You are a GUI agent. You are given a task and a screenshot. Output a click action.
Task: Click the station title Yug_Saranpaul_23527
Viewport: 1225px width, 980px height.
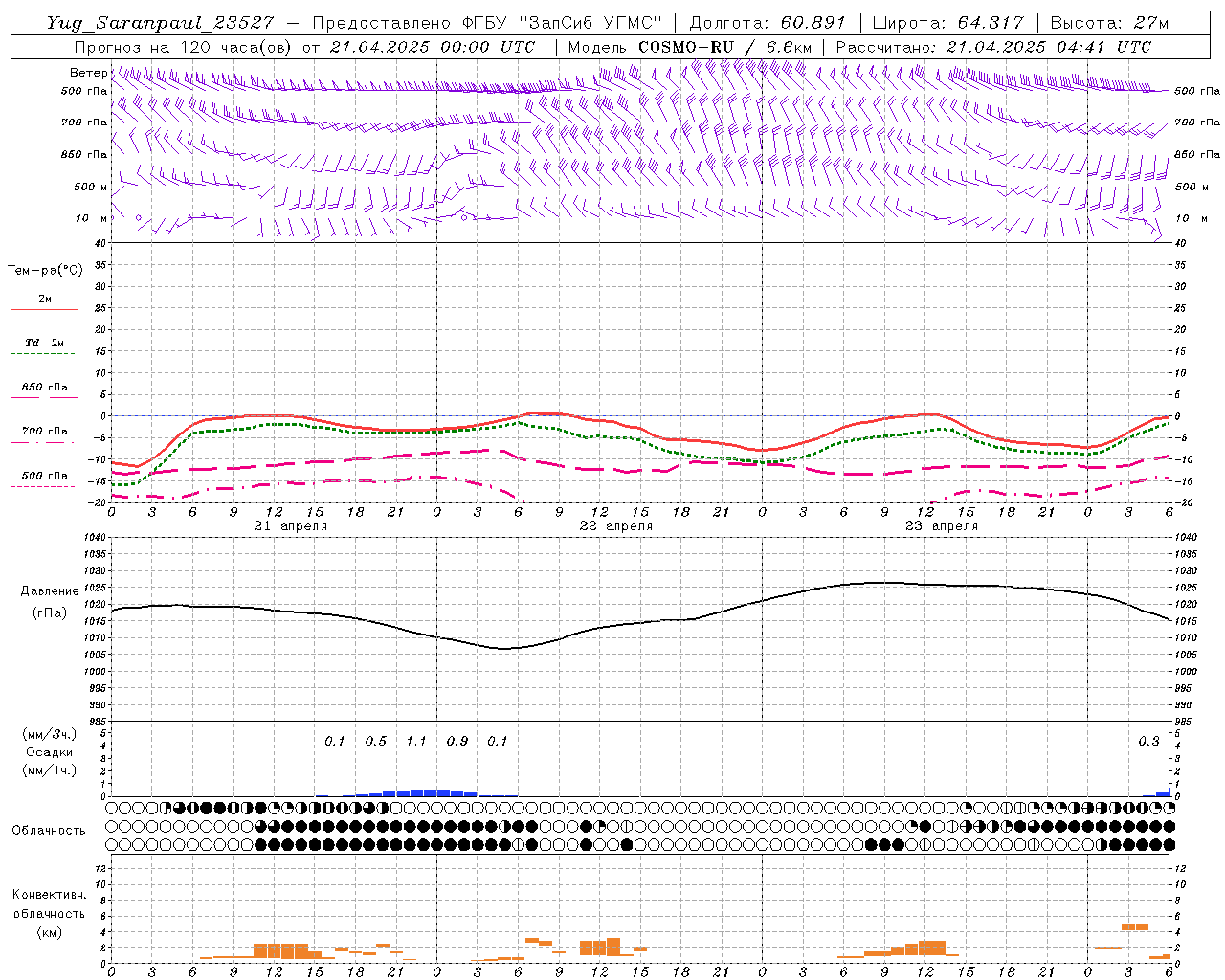tap(162, 23)
